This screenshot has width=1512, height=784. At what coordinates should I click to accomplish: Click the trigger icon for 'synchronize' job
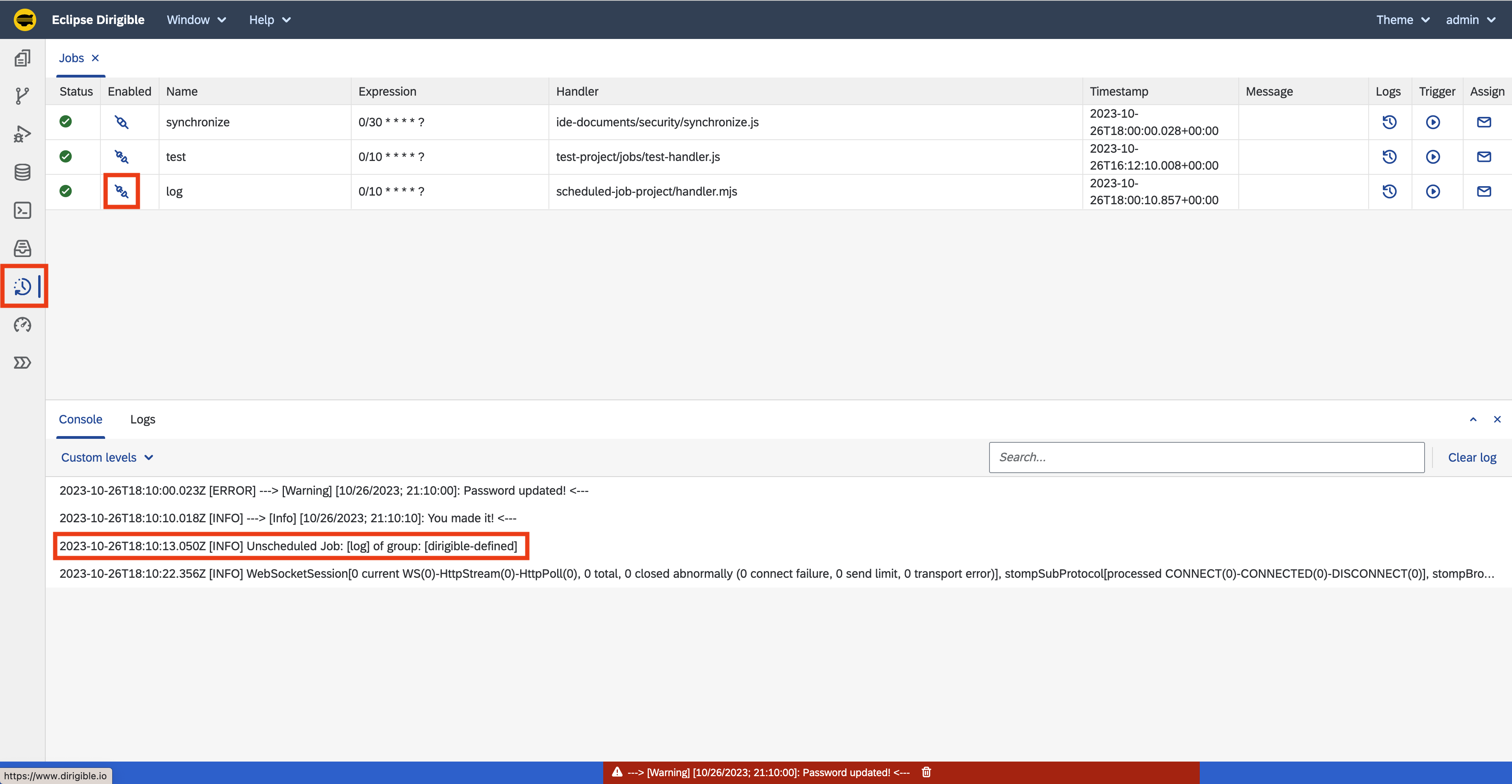1433,122
